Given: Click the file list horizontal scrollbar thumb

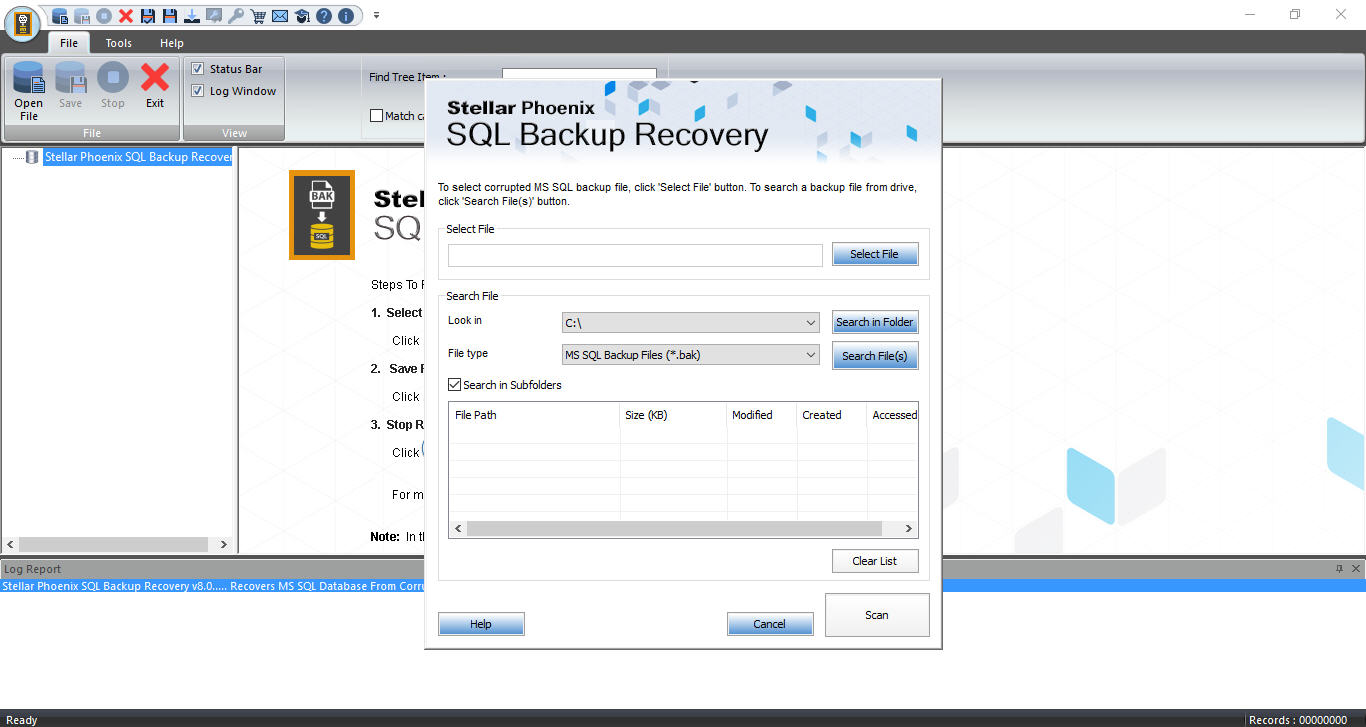Looking at the screenshot, I should click(x=674, y=528).
